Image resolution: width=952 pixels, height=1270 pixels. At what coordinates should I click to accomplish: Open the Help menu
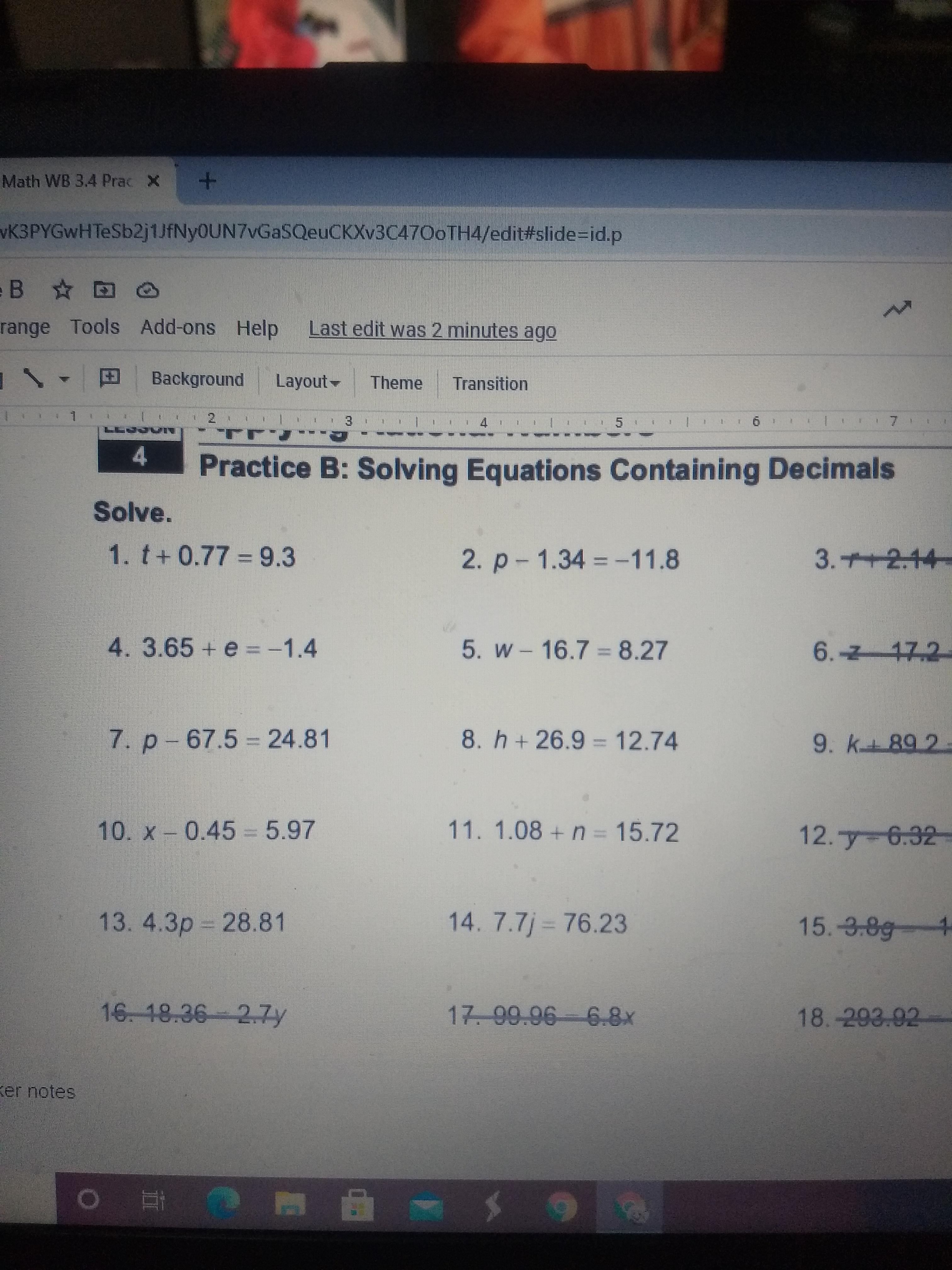click(x=257, y=329)
